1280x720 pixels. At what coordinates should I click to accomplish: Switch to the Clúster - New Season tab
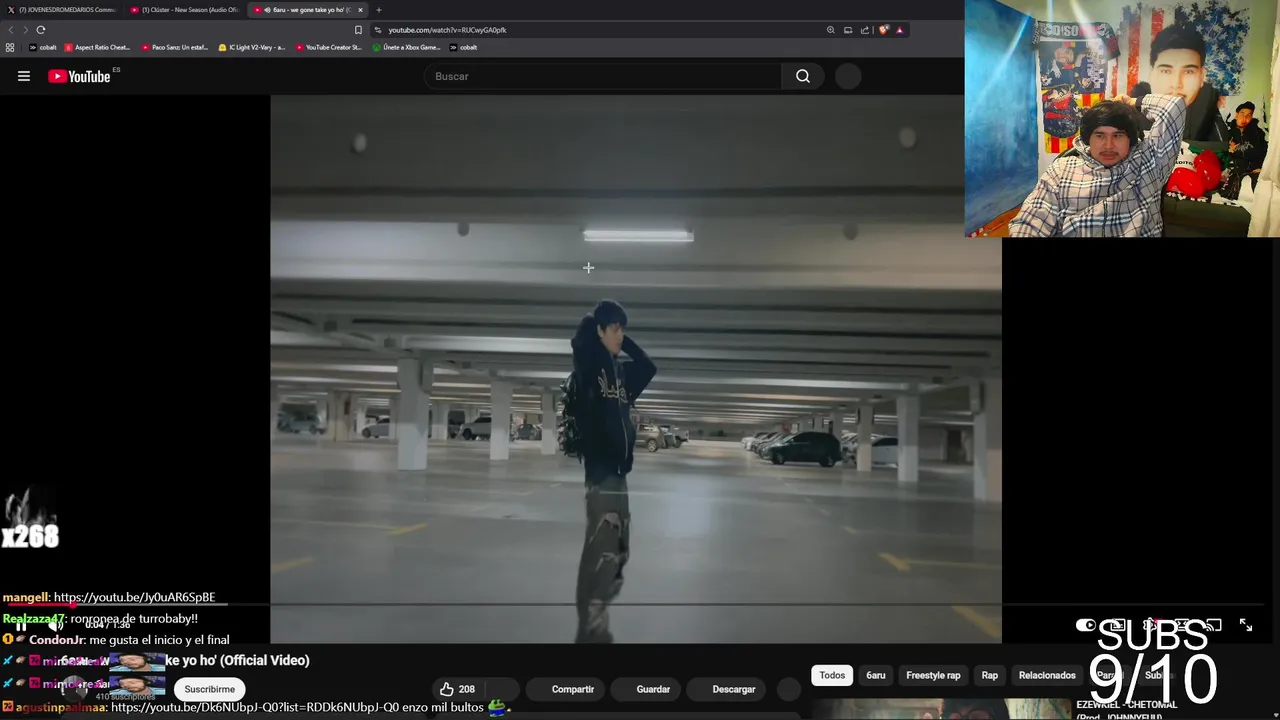(186, 10)
